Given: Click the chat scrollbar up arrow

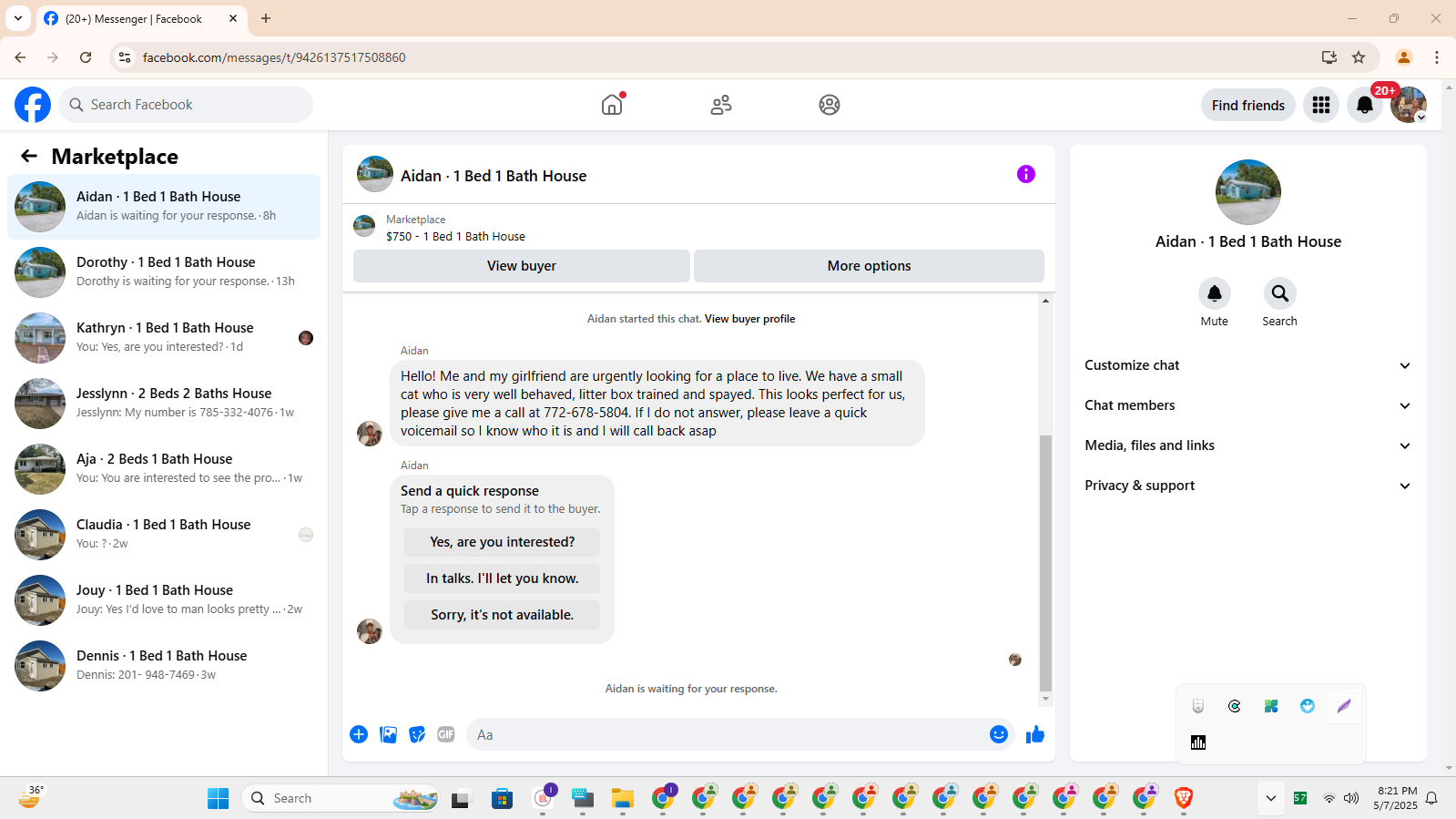Looking at the screenshot, I should (x=1045, y=301).
